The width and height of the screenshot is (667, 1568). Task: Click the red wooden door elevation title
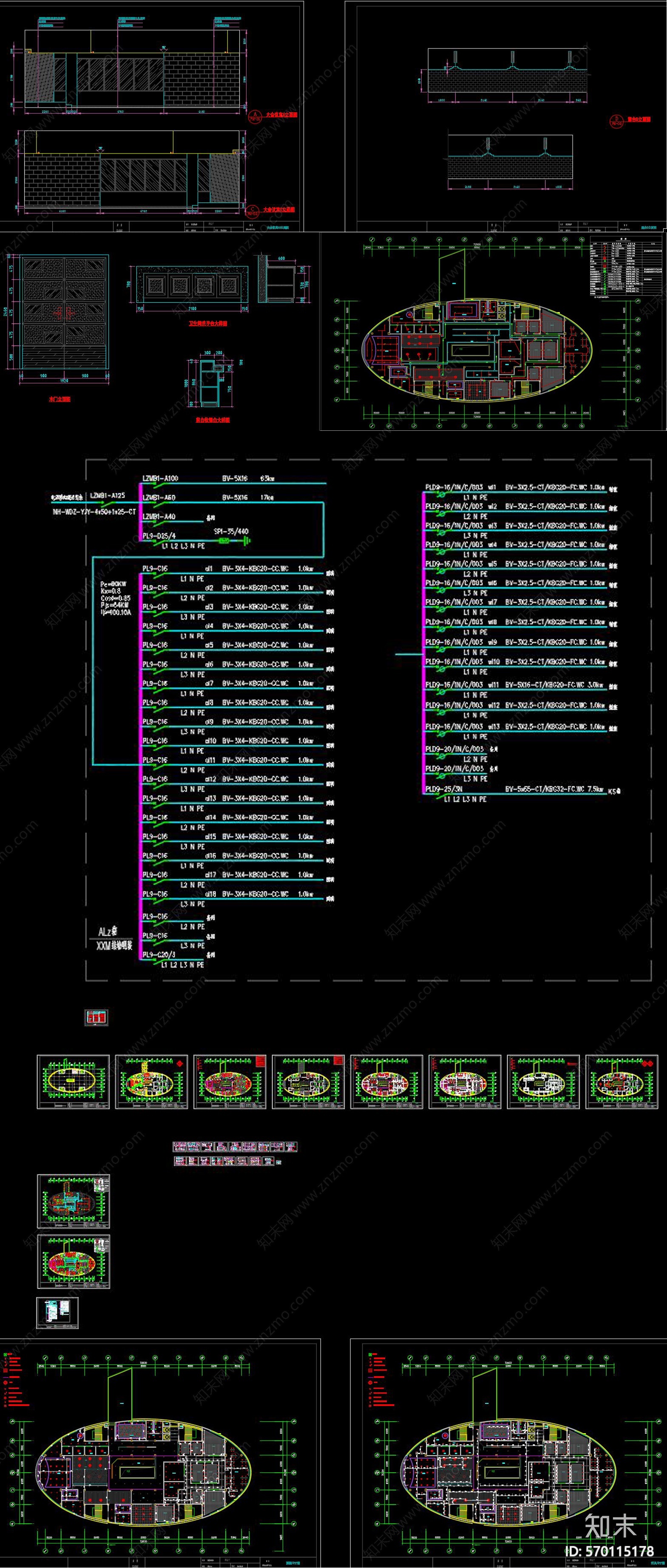pyautogui.click(x=60, y=399)
